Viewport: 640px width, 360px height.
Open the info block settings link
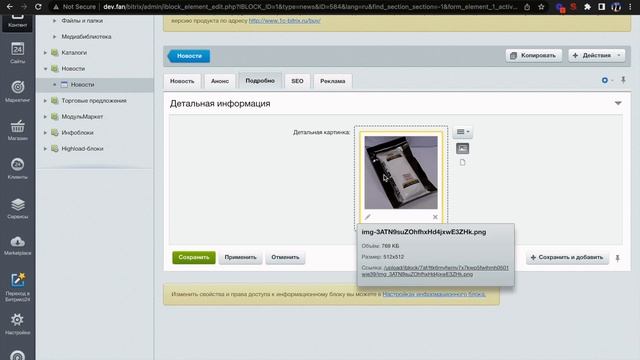tap(434, 294)
